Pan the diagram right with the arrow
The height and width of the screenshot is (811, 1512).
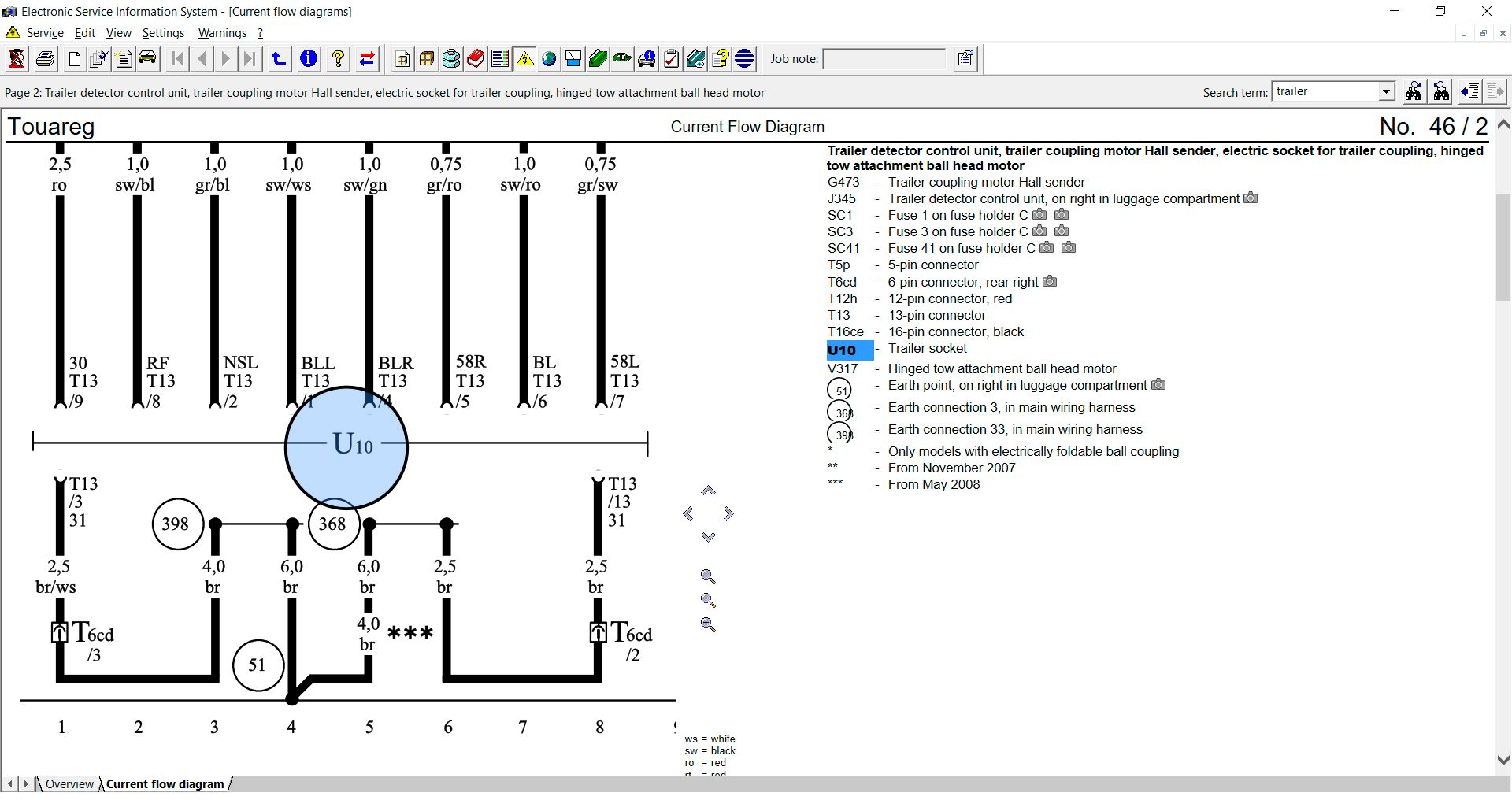[x=728, y=514]
